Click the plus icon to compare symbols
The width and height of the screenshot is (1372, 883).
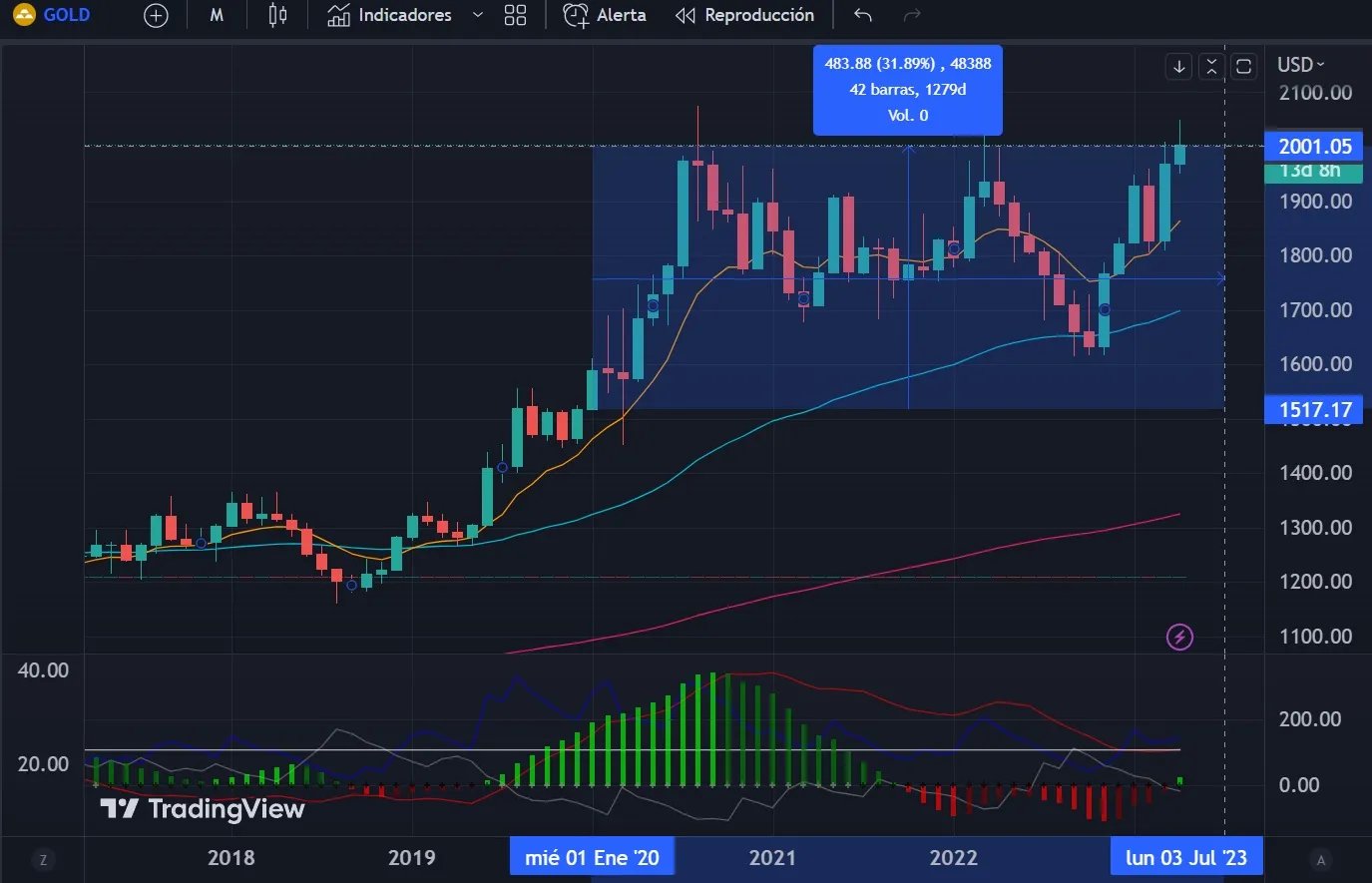click(x=156, y=15)
